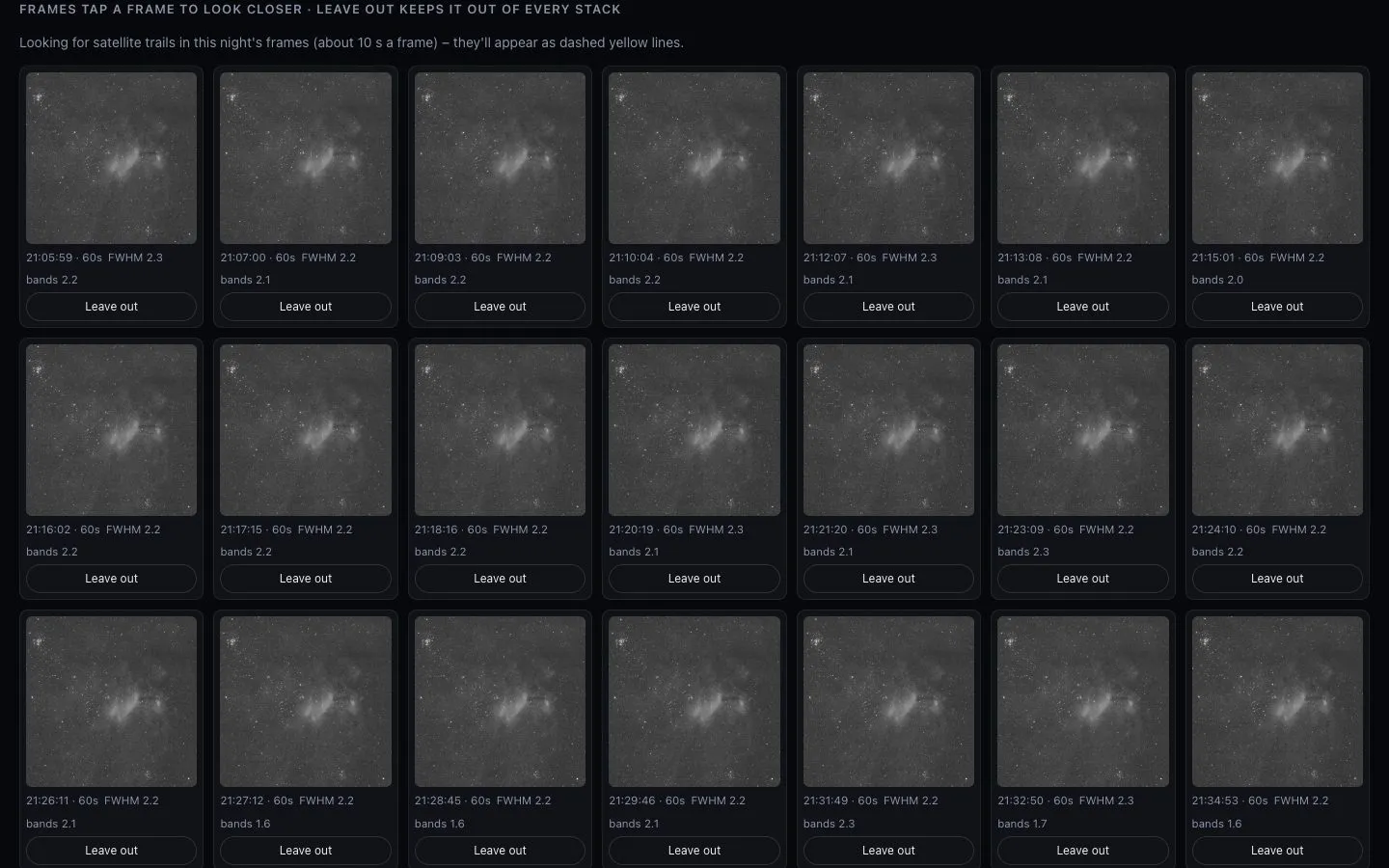
Task: Inspect the 21:15:01 frame thumbnail
Action: [x=1277, y=158]
